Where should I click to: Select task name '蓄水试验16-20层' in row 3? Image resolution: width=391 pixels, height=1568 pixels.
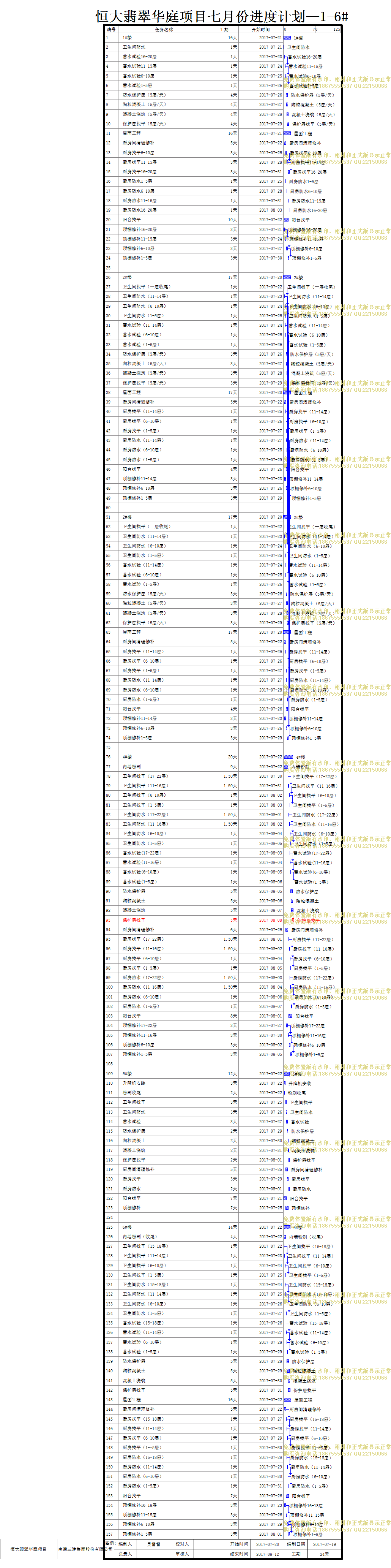pyautogui.click(x=139, y=57)
